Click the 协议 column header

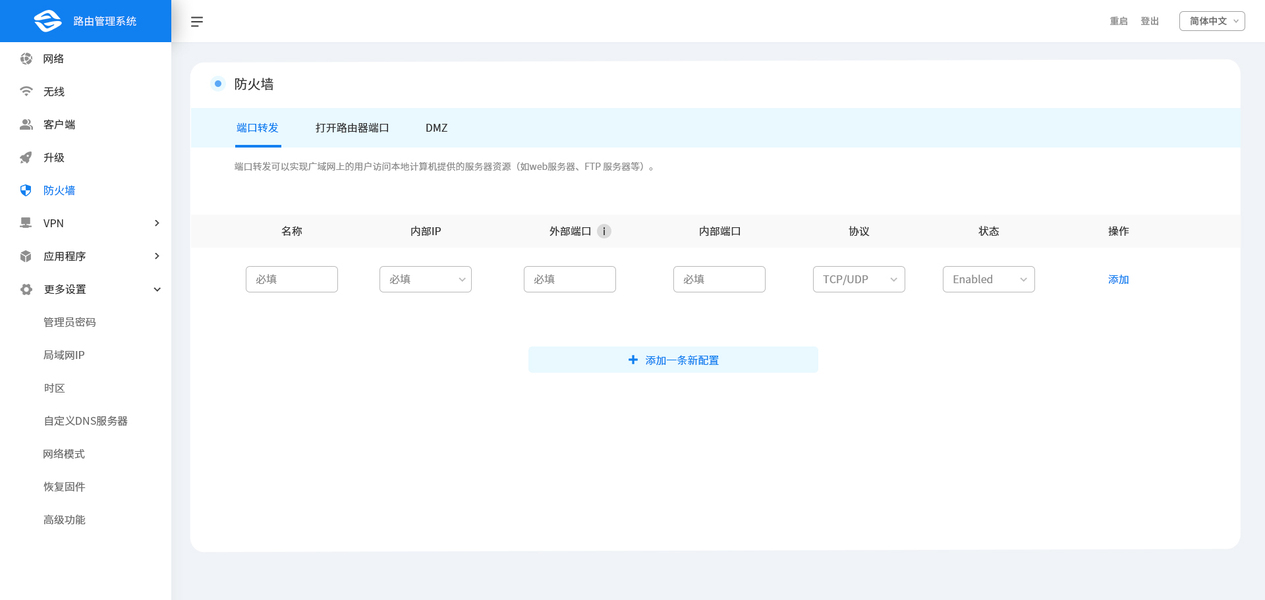click(x=859, y=231)
